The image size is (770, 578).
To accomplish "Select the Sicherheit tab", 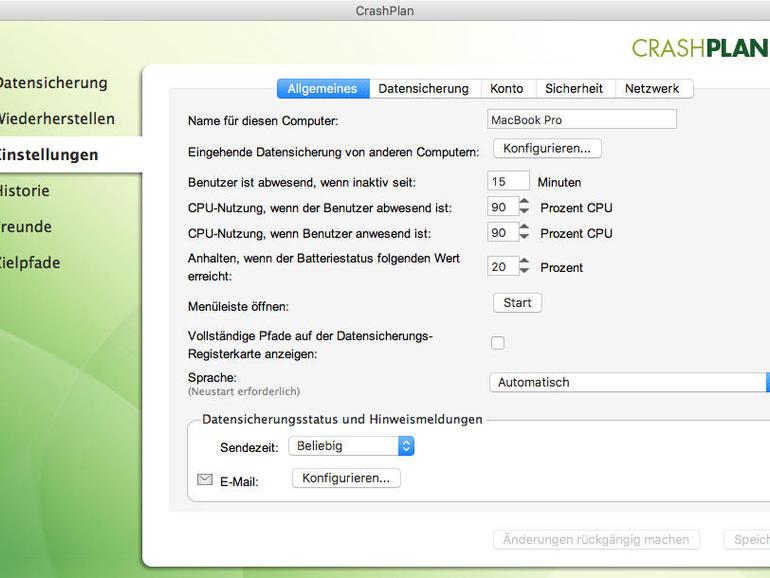I will pyautogui.click(x=574, y=89).
